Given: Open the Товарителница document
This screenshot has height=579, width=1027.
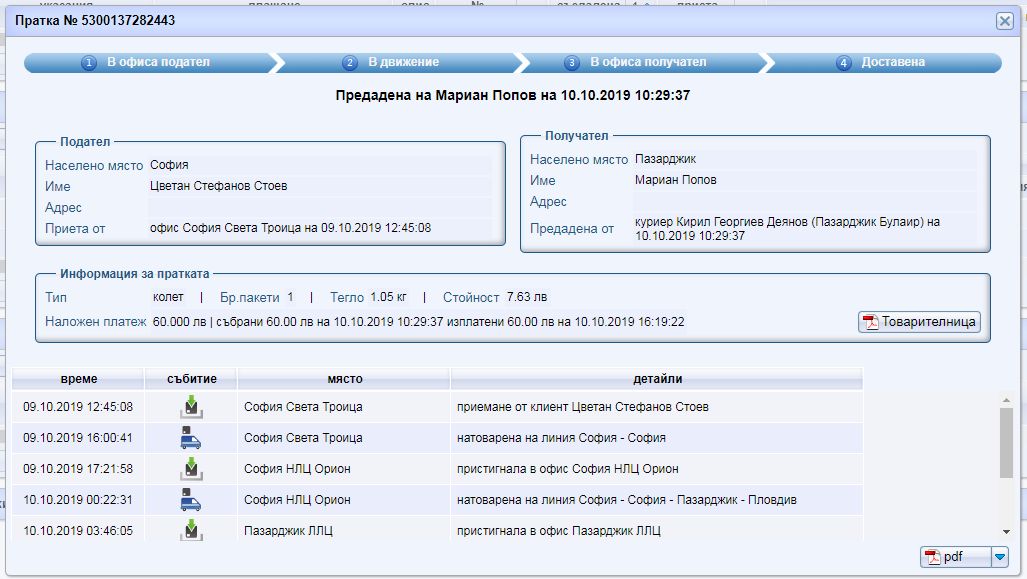Looking at the screenshot, I should (x=919, y=322).
